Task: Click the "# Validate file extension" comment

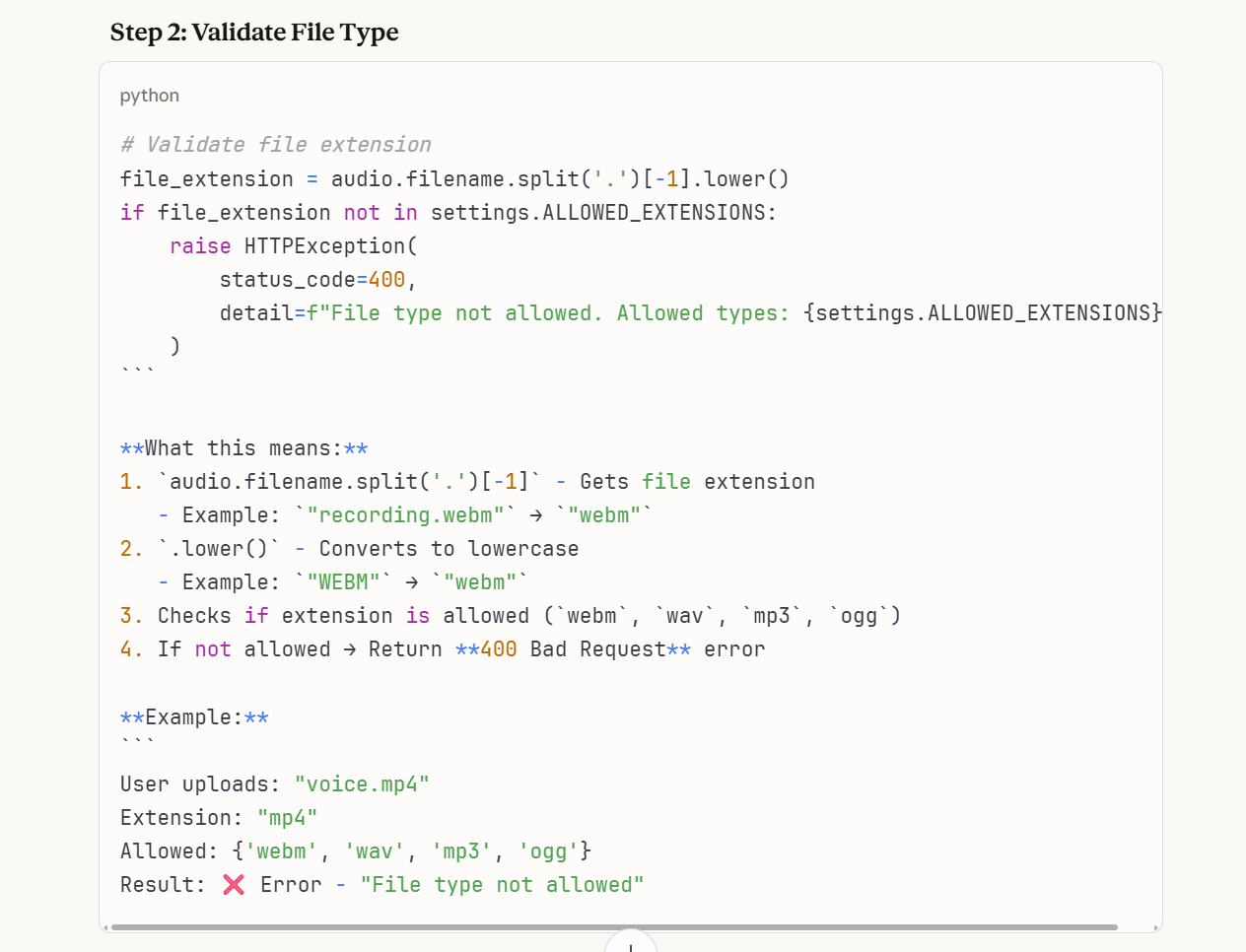Action: [276, 145]
